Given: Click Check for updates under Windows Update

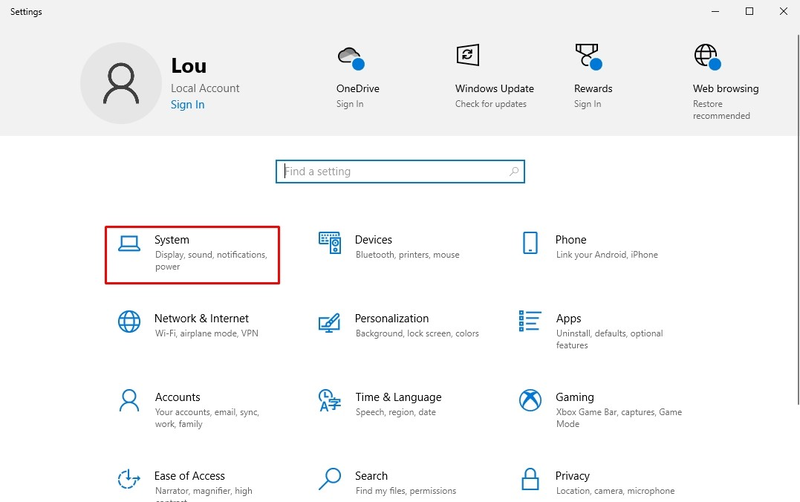Looking at the screenshot, I should click(491, 104).
